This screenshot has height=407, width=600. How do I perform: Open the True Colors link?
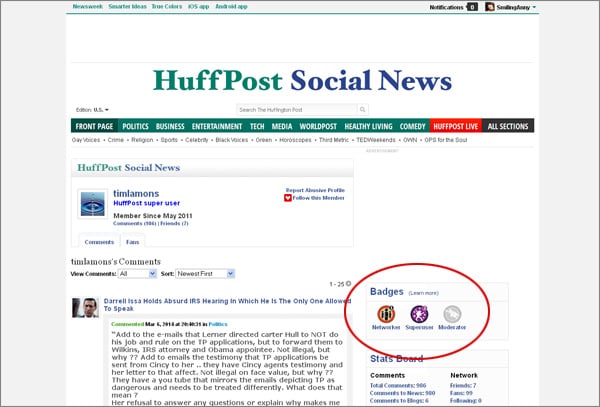[167, 7]
